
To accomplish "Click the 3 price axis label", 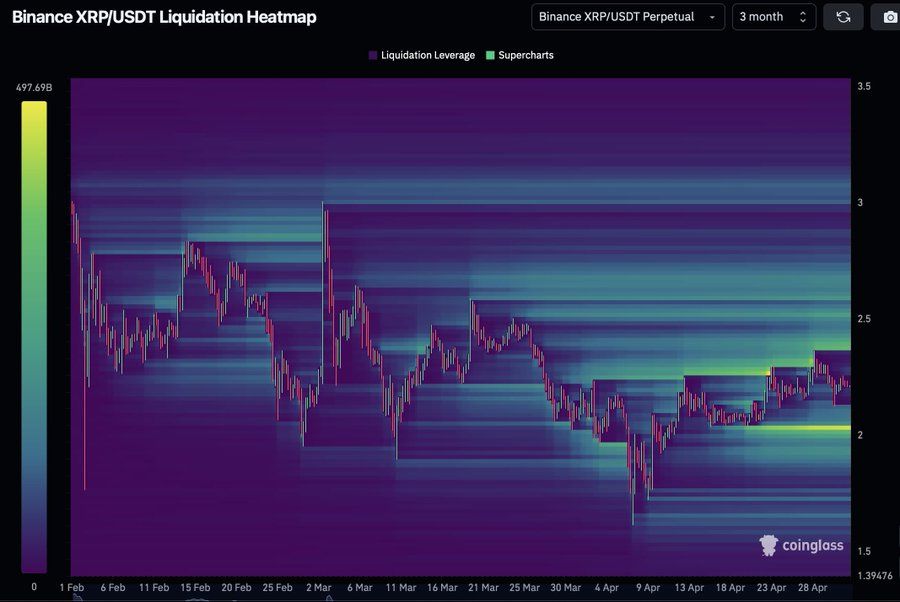I will (x=860, y=203).
